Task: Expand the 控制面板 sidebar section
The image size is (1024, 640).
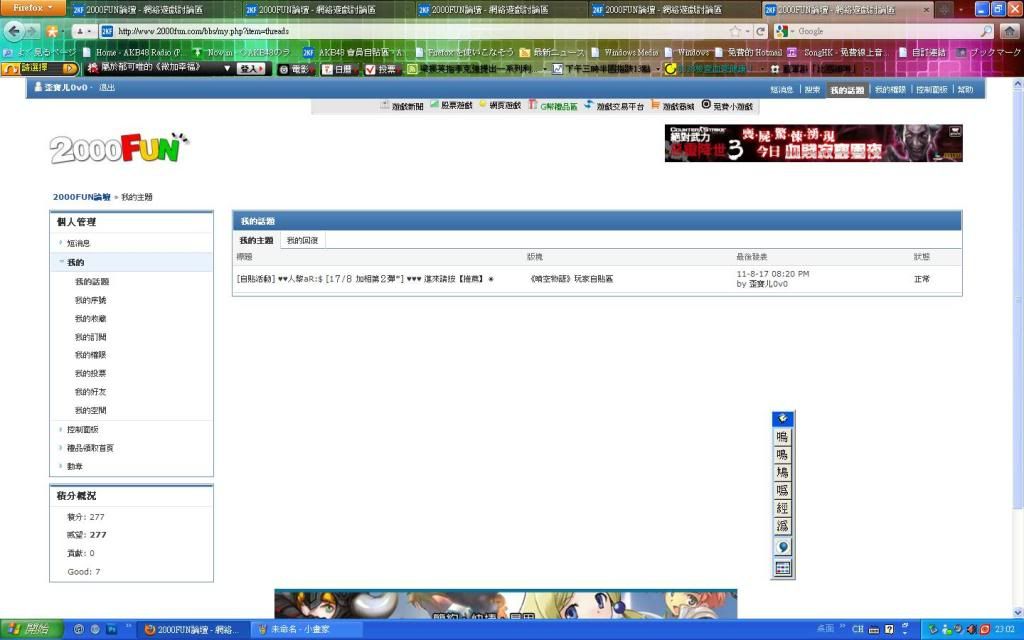Action: click(82, 429)
